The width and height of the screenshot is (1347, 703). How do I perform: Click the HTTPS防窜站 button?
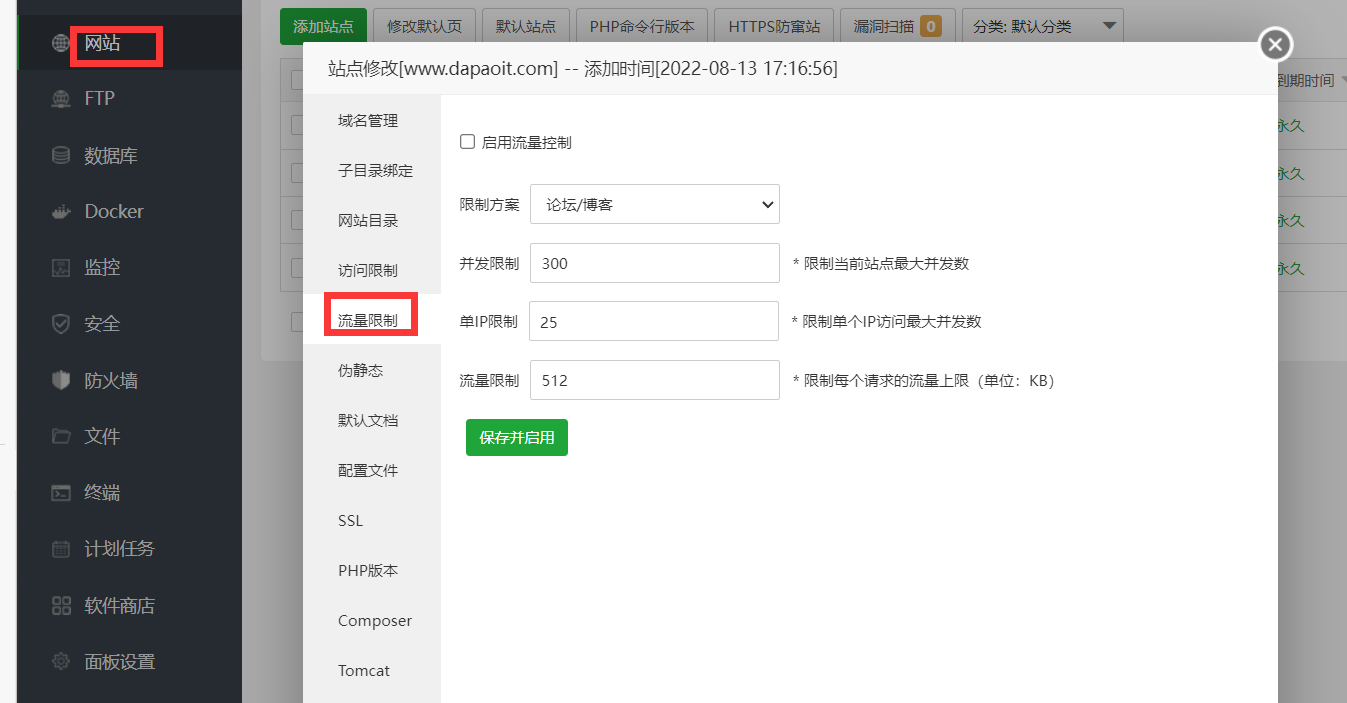(774, 26)
